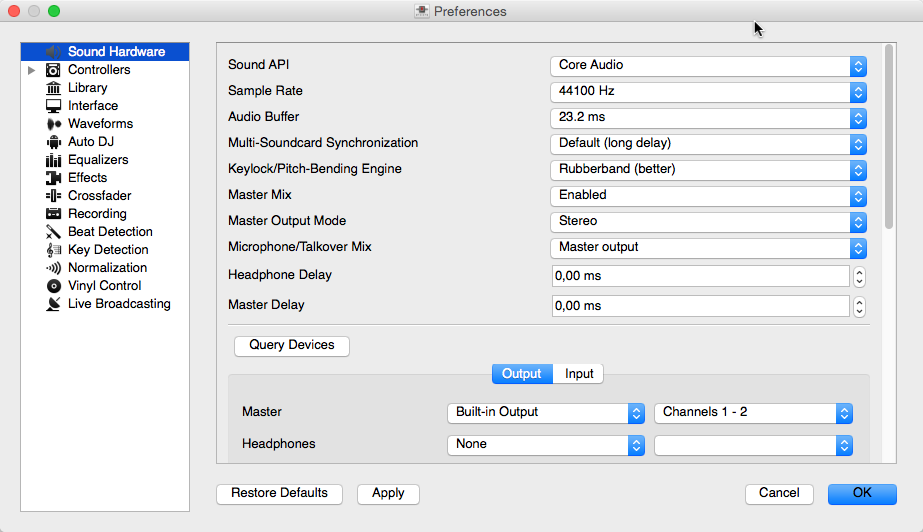Image resolution: width=923 pixels, height=532 pixels.
Task: Click the Key Detection clef icon
Action: [x=54, y=250]
